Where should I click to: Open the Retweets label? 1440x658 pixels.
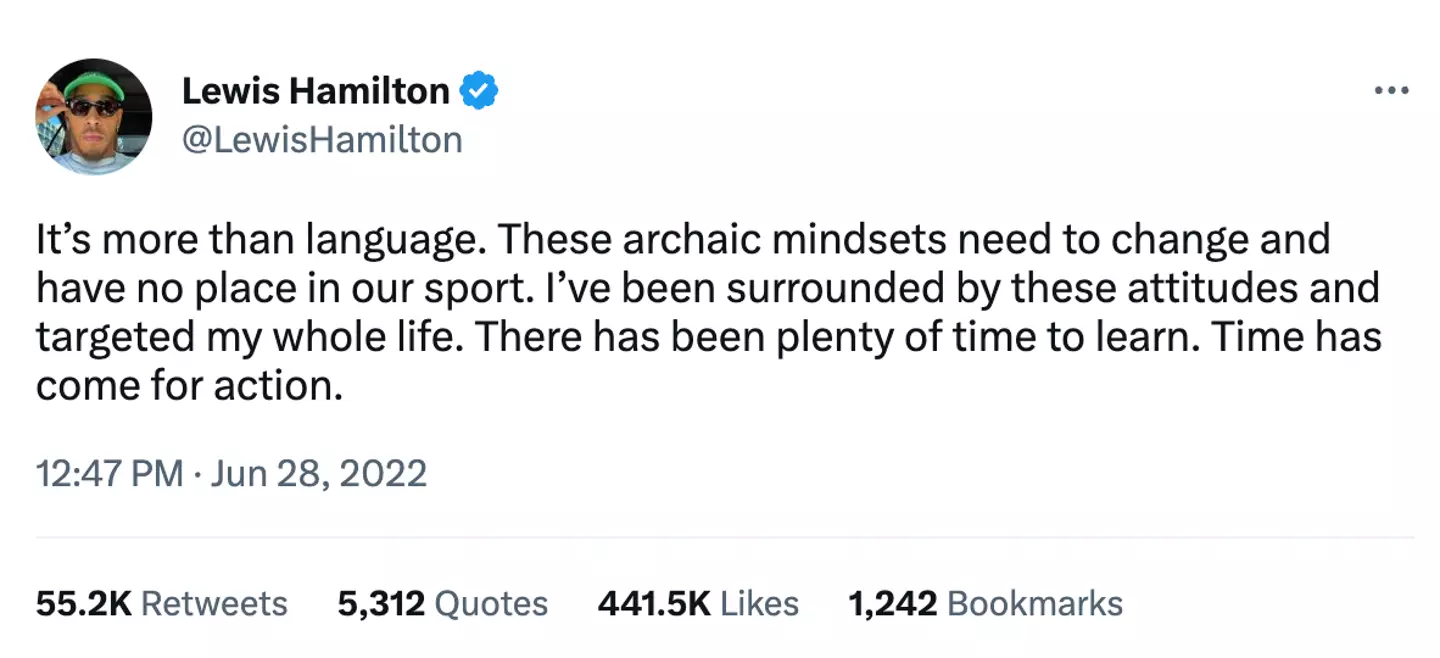[214, 604]
